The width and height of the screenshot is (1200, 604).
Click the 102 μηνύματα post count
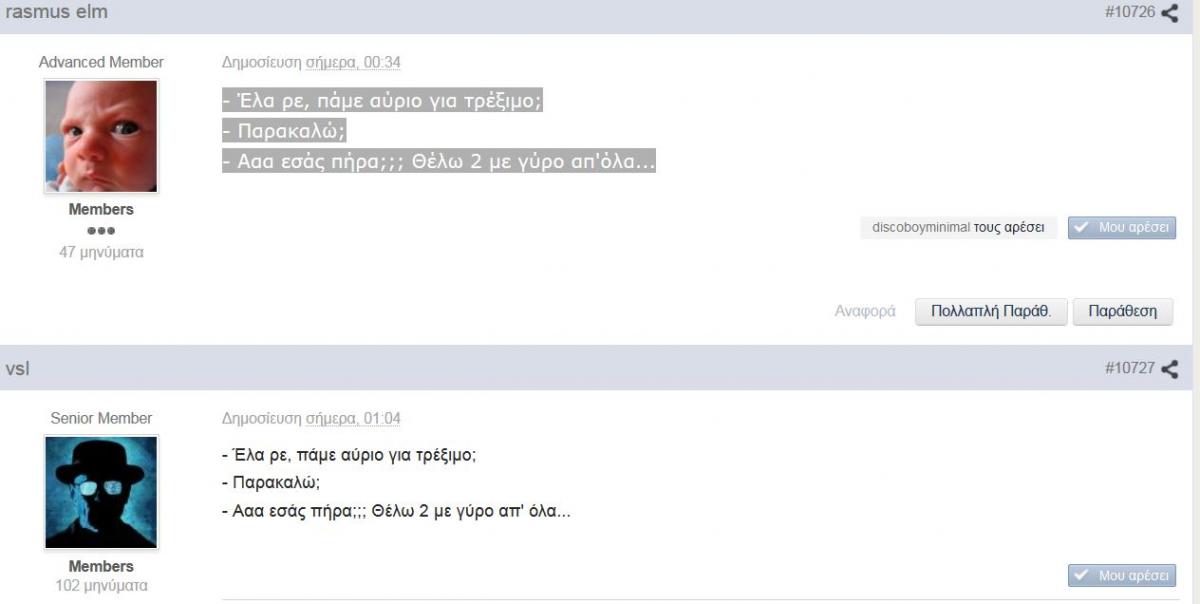tap(101, 585)
